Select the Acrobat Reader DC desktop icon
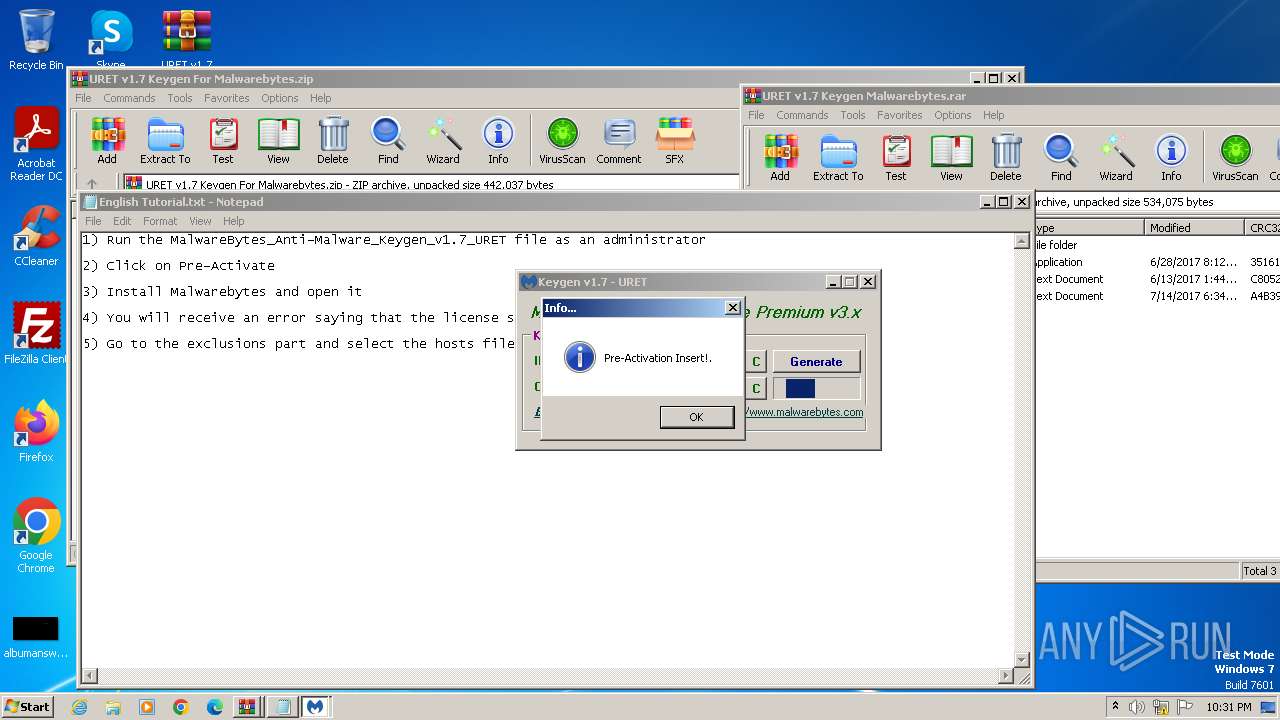The height and width of the screenshot is (720, 1280). pyautogui.click(x=36, y=145)
